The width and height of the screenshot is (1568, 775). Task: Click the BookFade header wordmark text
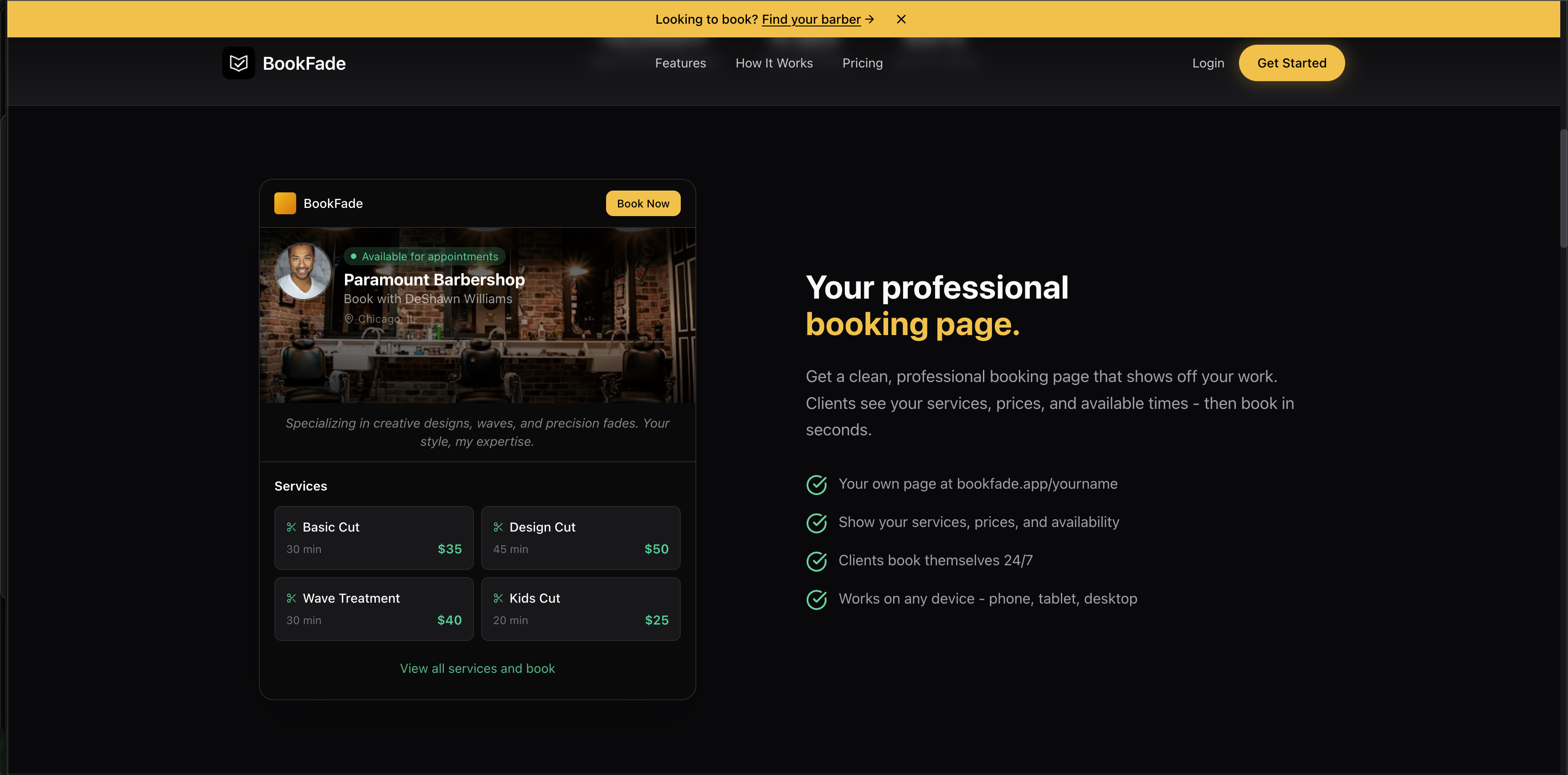(x=304, y=63)
